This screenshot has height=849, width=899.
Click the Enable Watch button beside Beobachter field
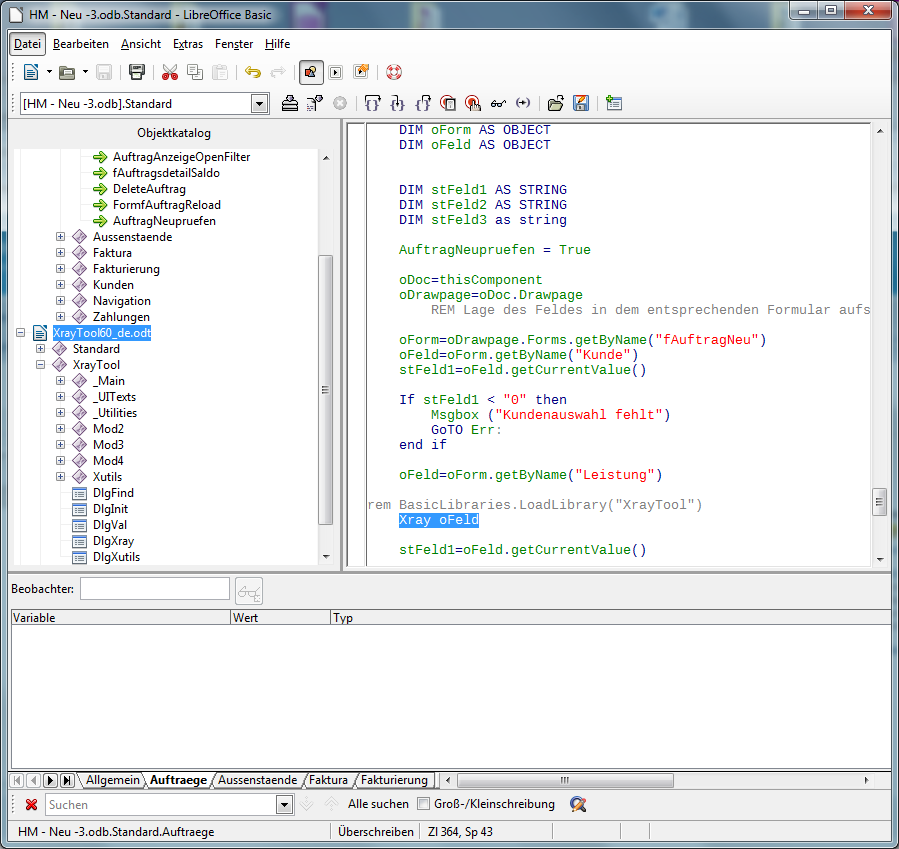tap(248, 590)
